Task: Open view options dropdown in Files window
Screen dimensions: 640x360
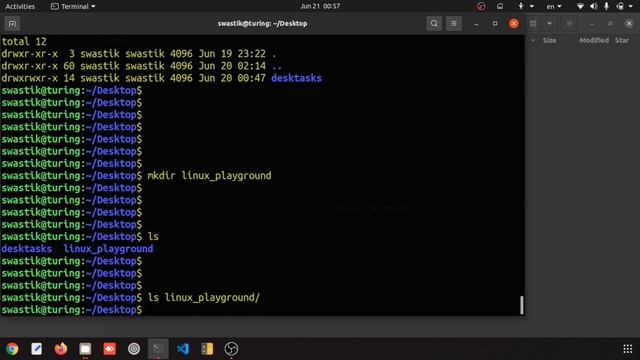Action: coord(549,24)
